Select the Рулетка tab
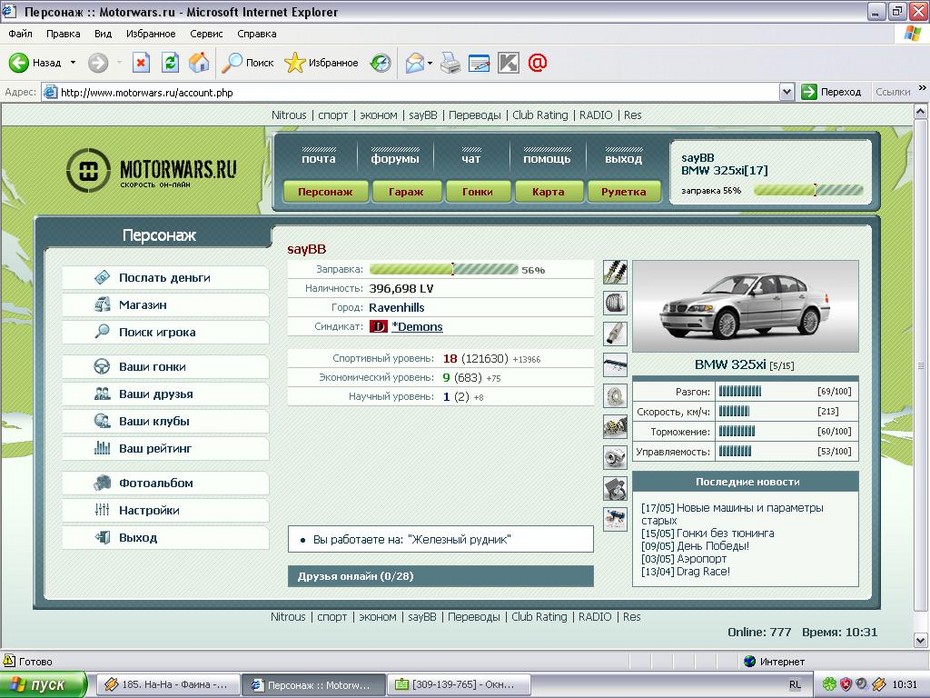 click(623, 192)
